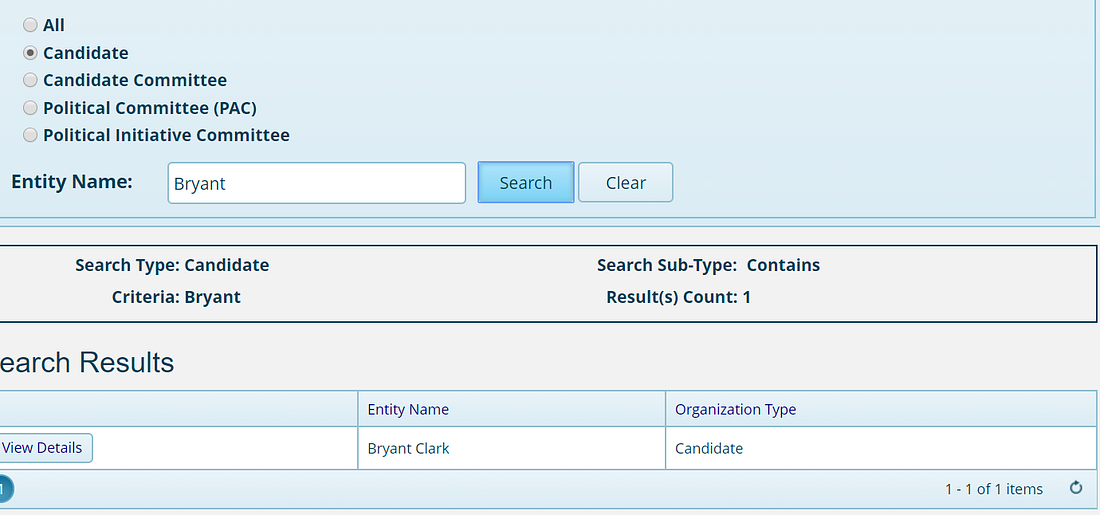Click the Search button

click(526, 182)
